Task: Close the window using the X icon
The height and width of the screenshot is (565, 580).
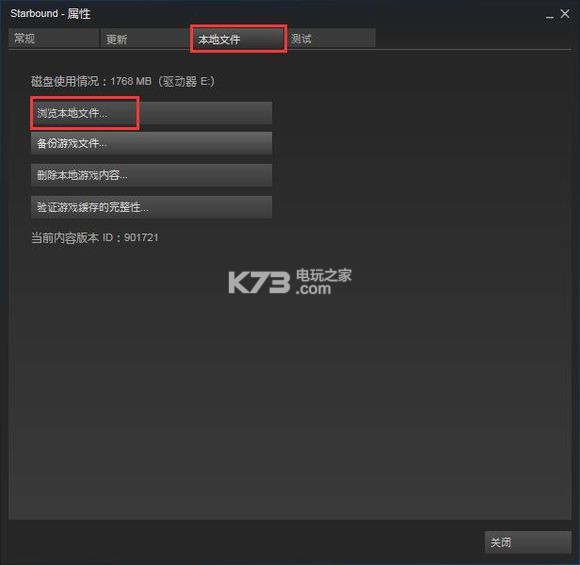Action: [x=565, y=14]
